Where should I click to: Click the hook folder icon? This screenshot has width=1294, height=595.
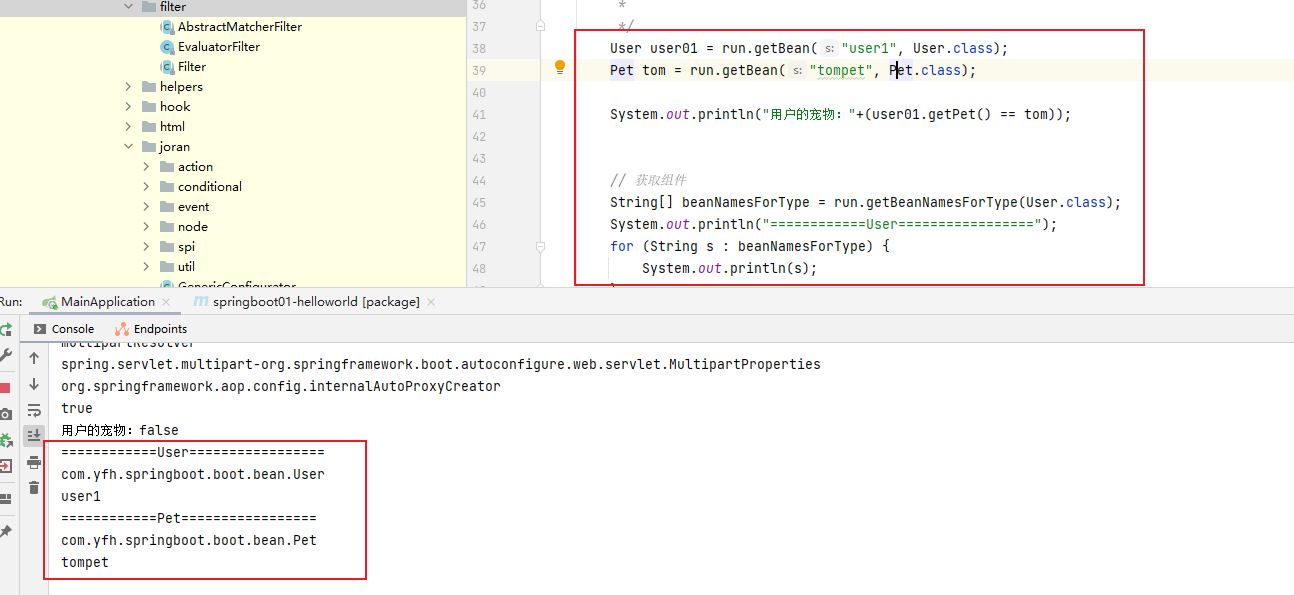pyautogui.click(x=148, y=107)
